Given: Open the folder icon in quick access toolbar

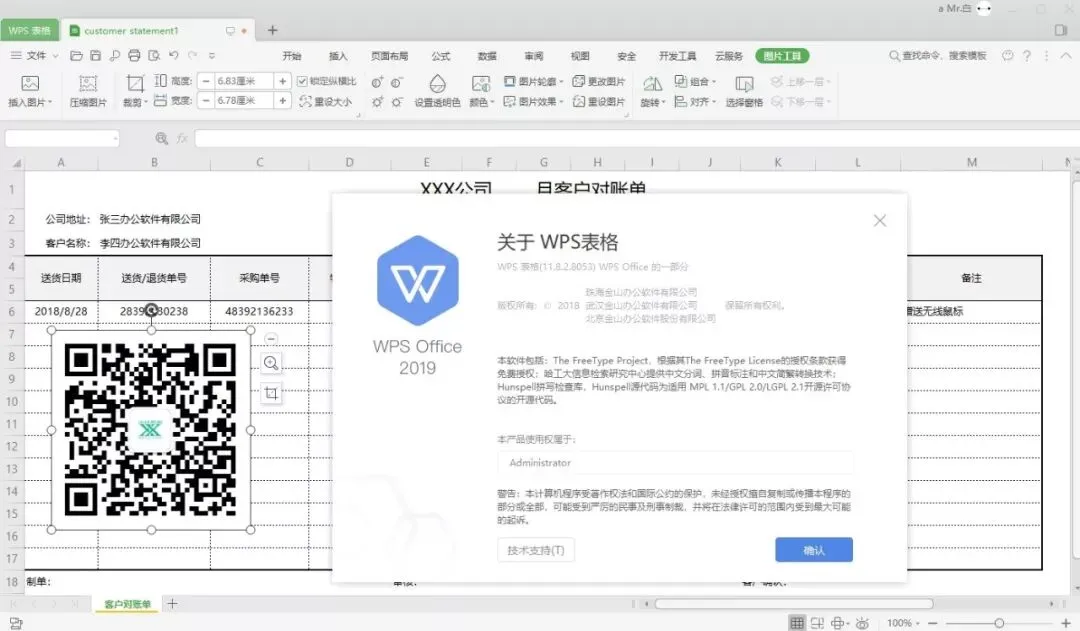Looking at the screenshot, I should 76,56.
